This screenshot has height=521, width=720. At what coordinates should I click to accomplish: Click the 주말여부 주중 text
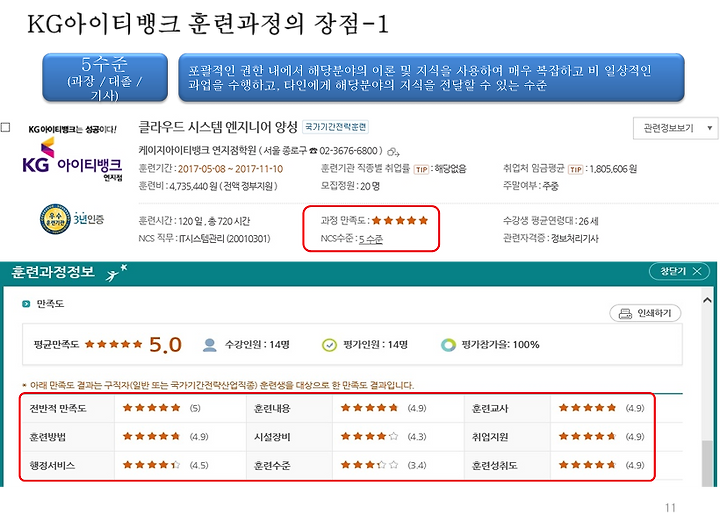tap(530, 186)
